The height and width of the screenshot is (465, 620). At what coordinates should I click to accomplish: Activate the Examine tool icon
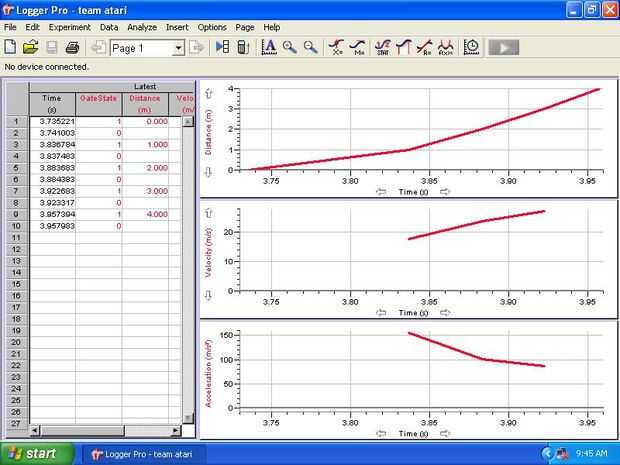(x=336, y=47)
